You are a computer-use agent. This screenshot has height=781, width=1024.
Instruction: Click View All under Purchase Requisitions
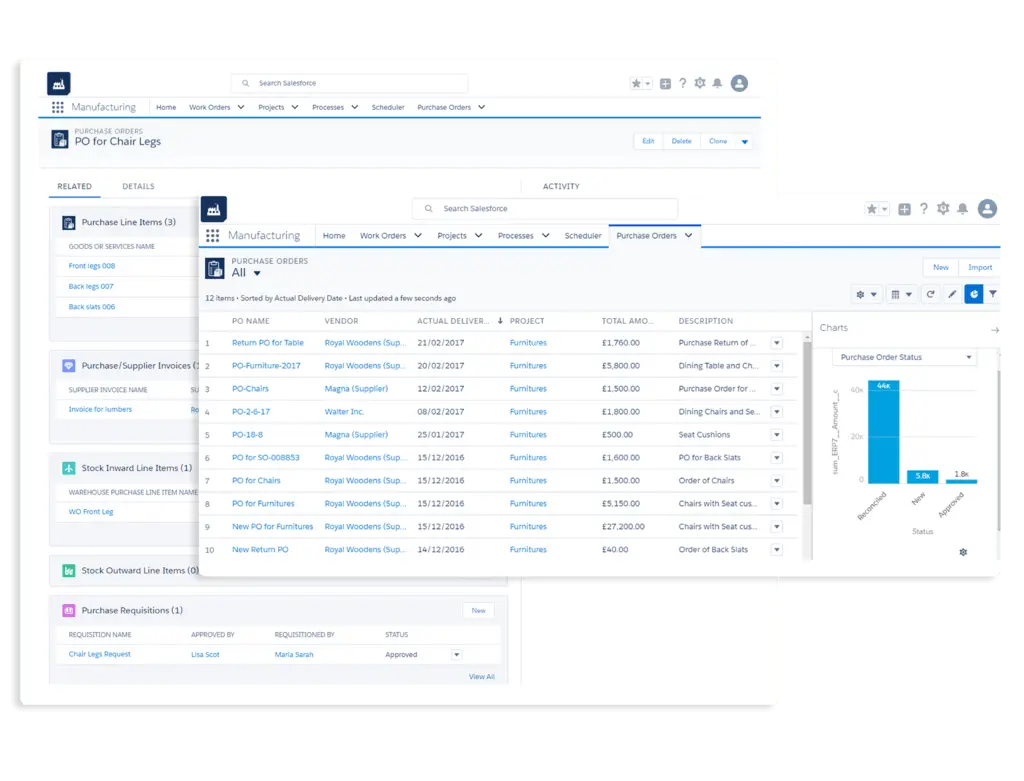point(481,677)
